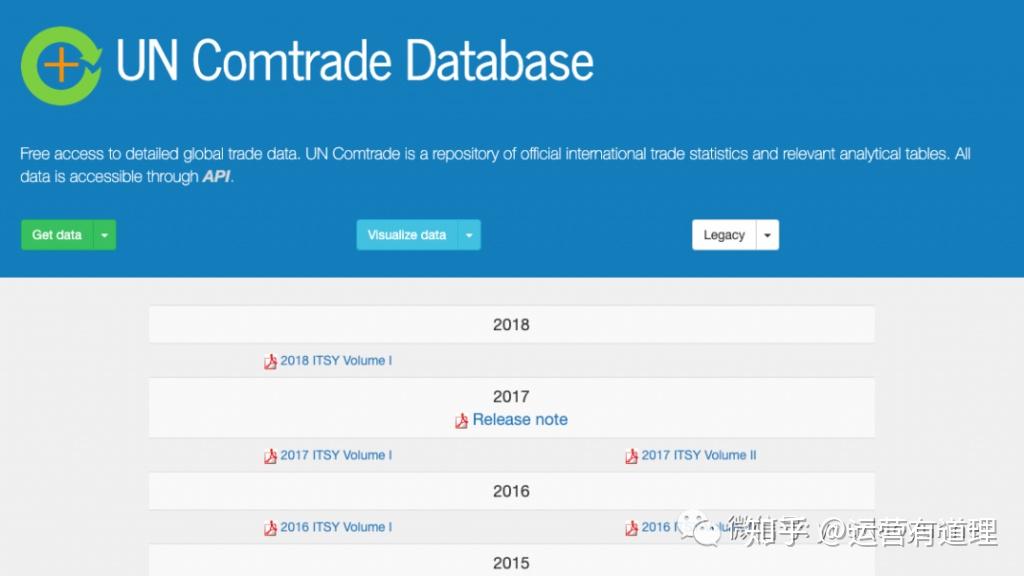Click the PDF icon beside 2017 ITSY Volume II
The height and width of the screenshot is (576, 1024).
coord(630,455)
